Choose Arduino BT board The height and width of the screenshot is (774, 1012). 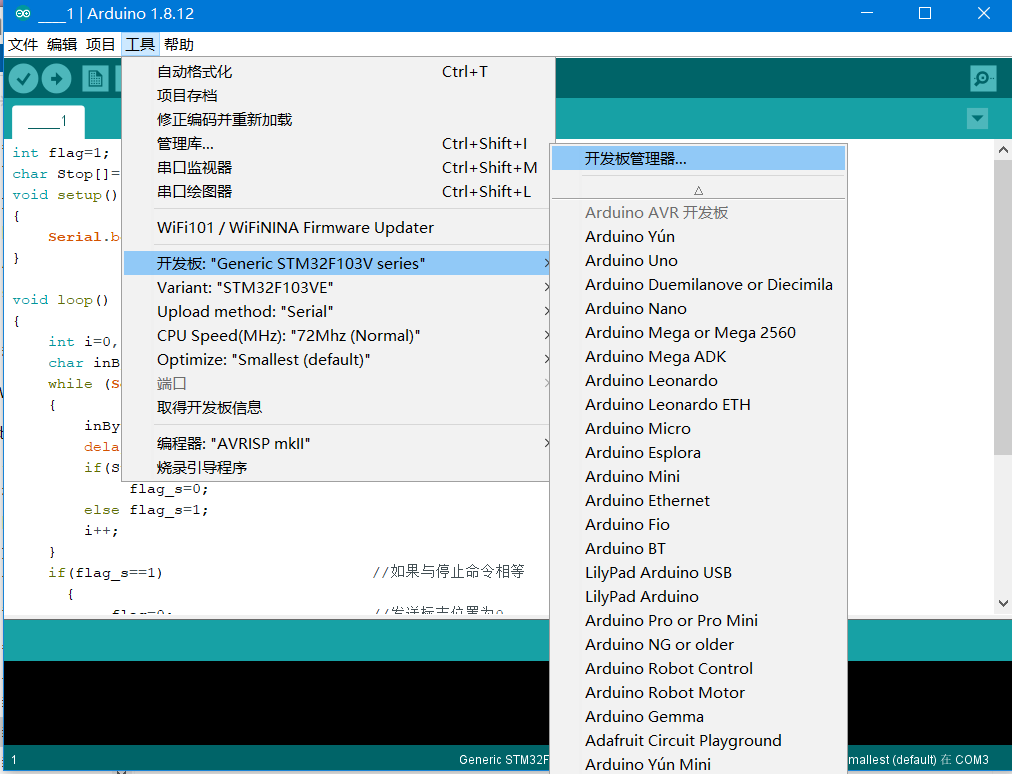(x=698, y=548)
